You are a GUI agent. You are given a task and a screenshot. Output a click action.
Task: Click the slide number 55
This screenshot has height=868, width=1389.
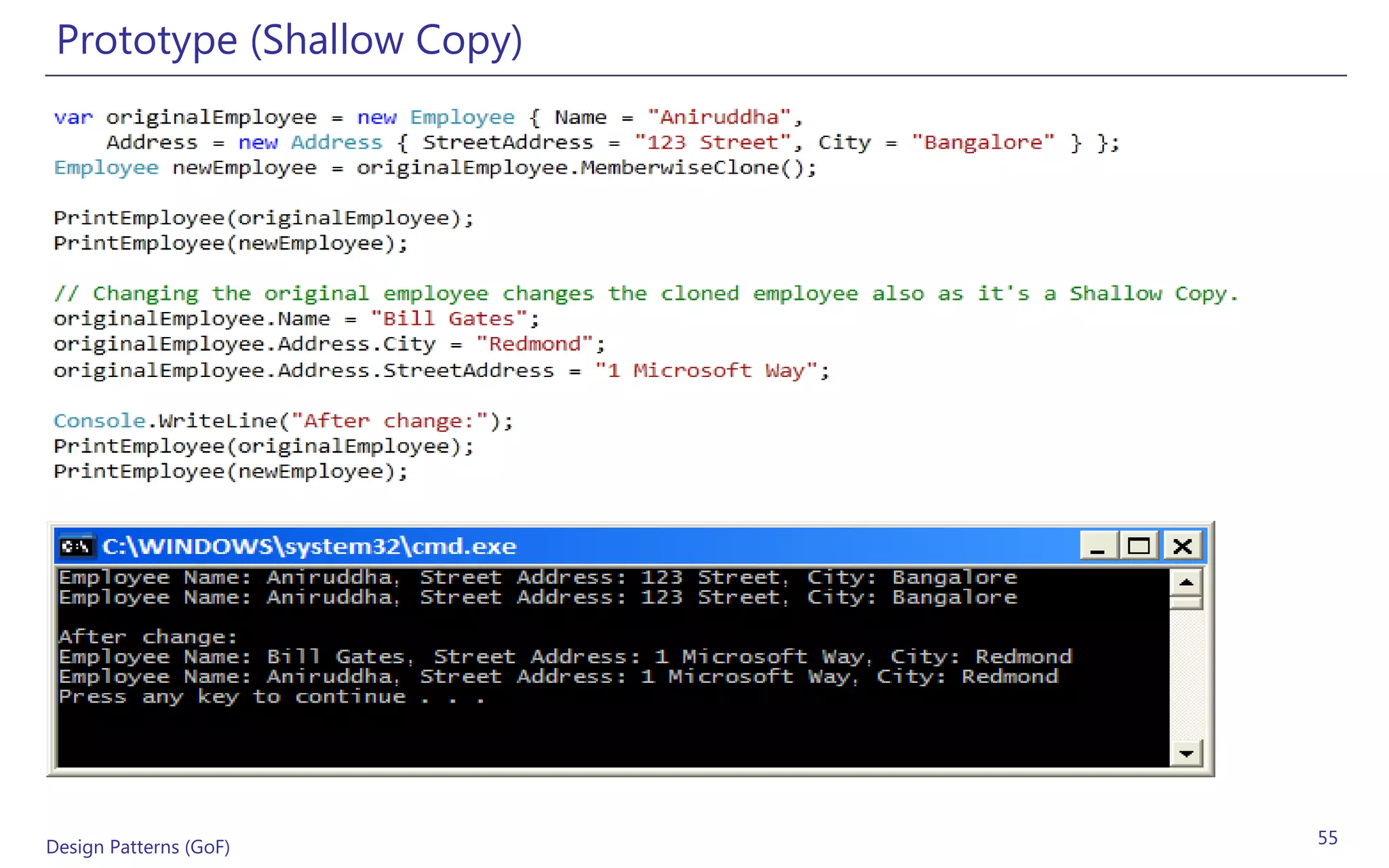(x=1327, y=838)
